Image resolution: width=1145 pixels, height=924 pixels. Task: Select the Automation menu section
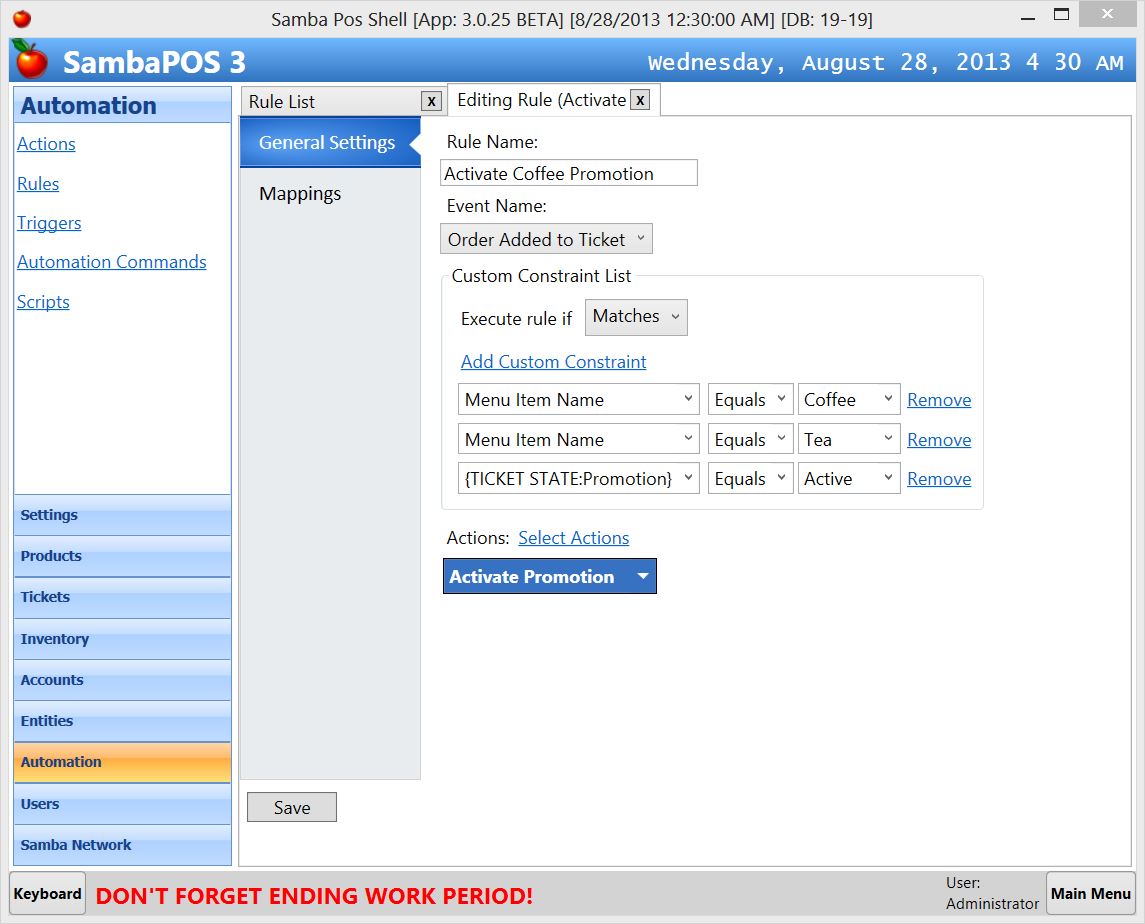pos(122,762)
